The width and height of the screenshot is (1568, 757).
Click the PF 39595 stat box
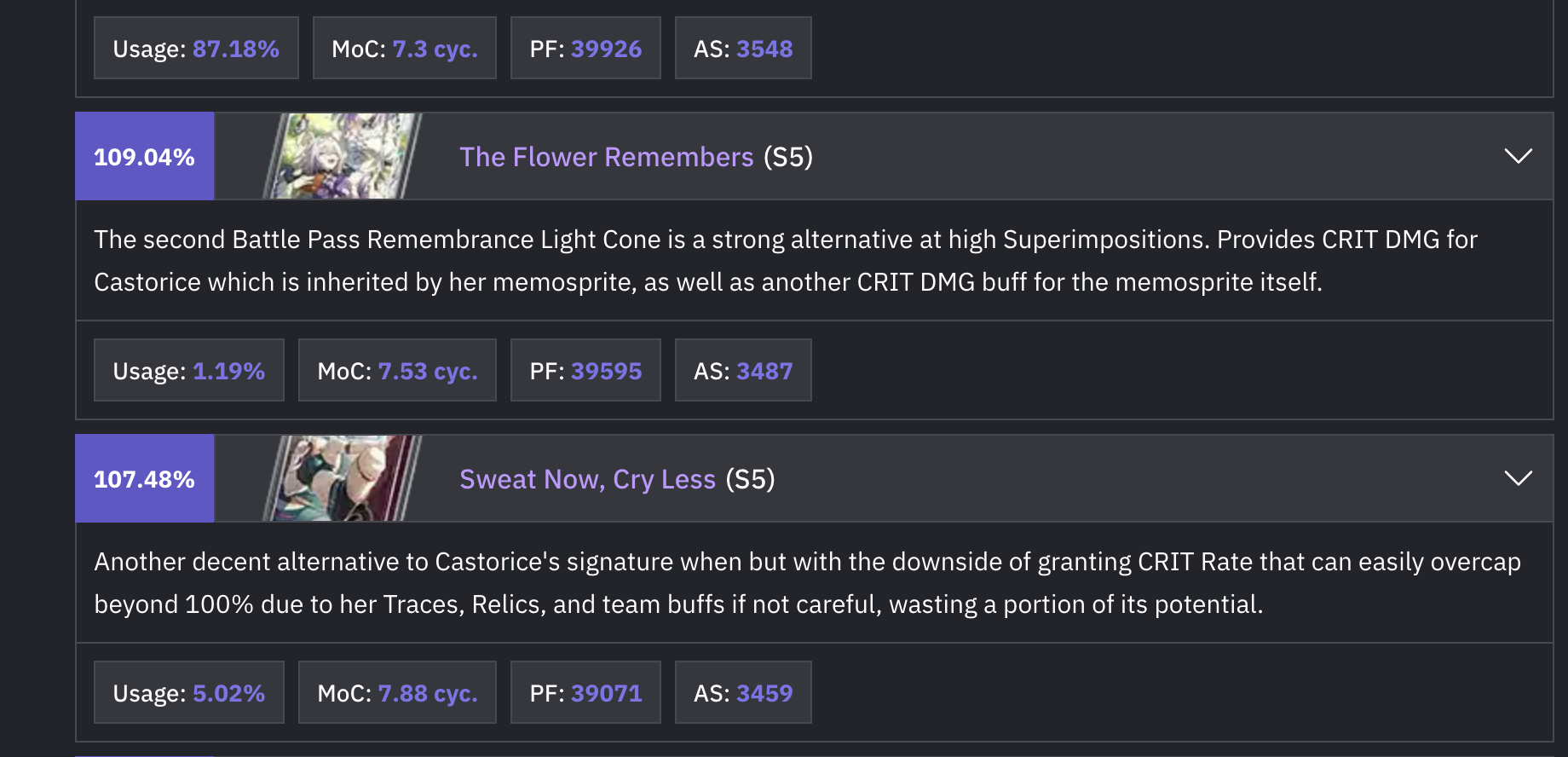coord(585,371)
